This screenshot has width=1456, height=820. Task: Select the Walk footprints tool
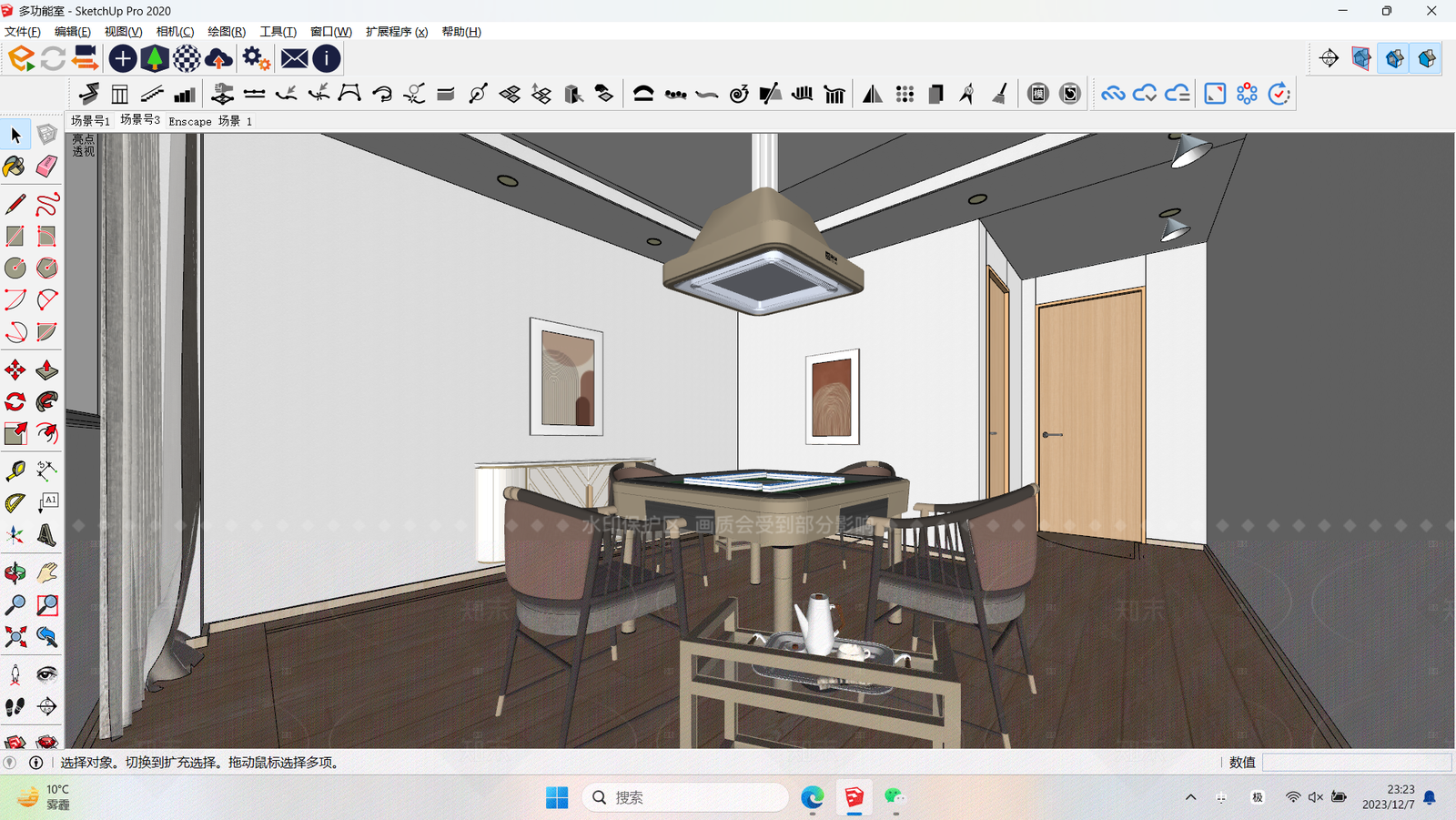coord(15,706)
